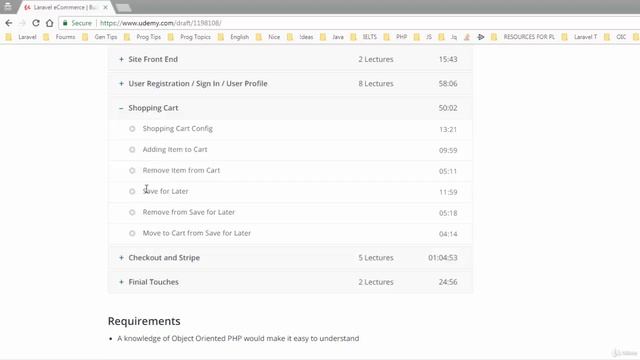The image size is (640, 360).
Task: Open the IELTS bookmark folder
Action: coord(364,37)
